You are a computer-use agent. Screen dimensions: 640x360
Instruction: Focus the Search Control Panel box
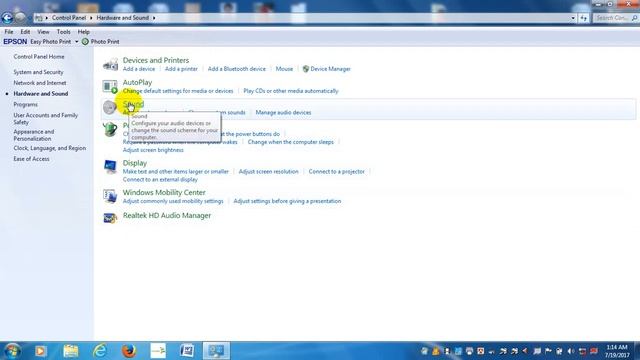(x=616, y=18)
